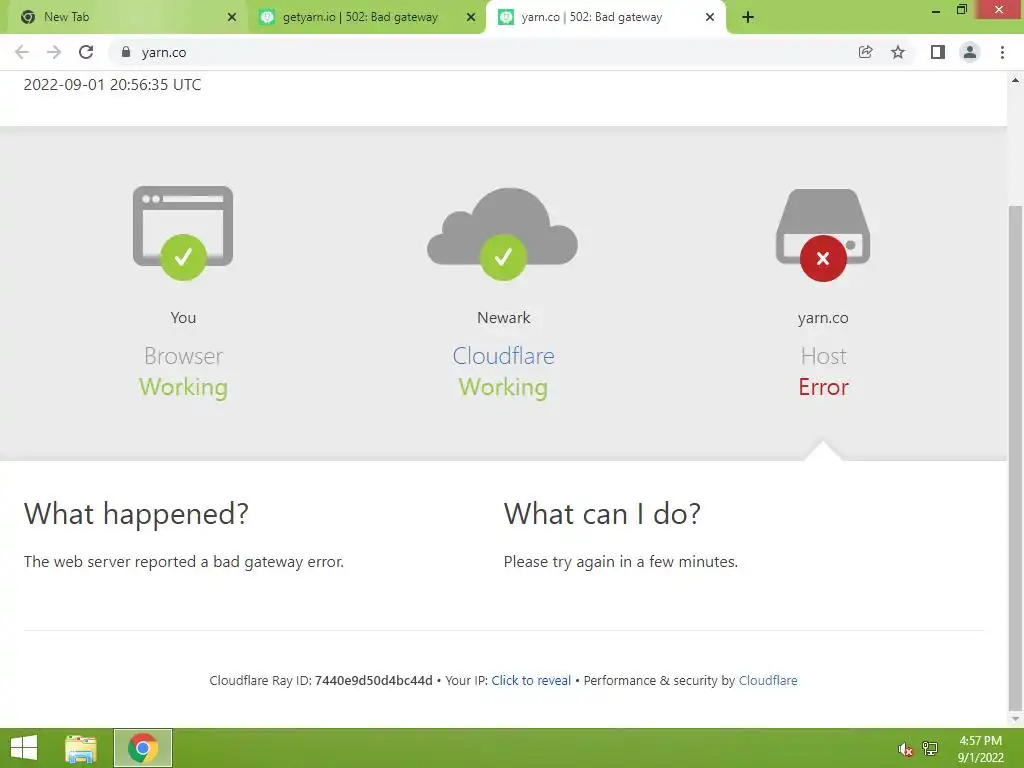The image size is (1024, 768).
Task: Switch to getyarn.io 502 tab
Action: point(366,17)
